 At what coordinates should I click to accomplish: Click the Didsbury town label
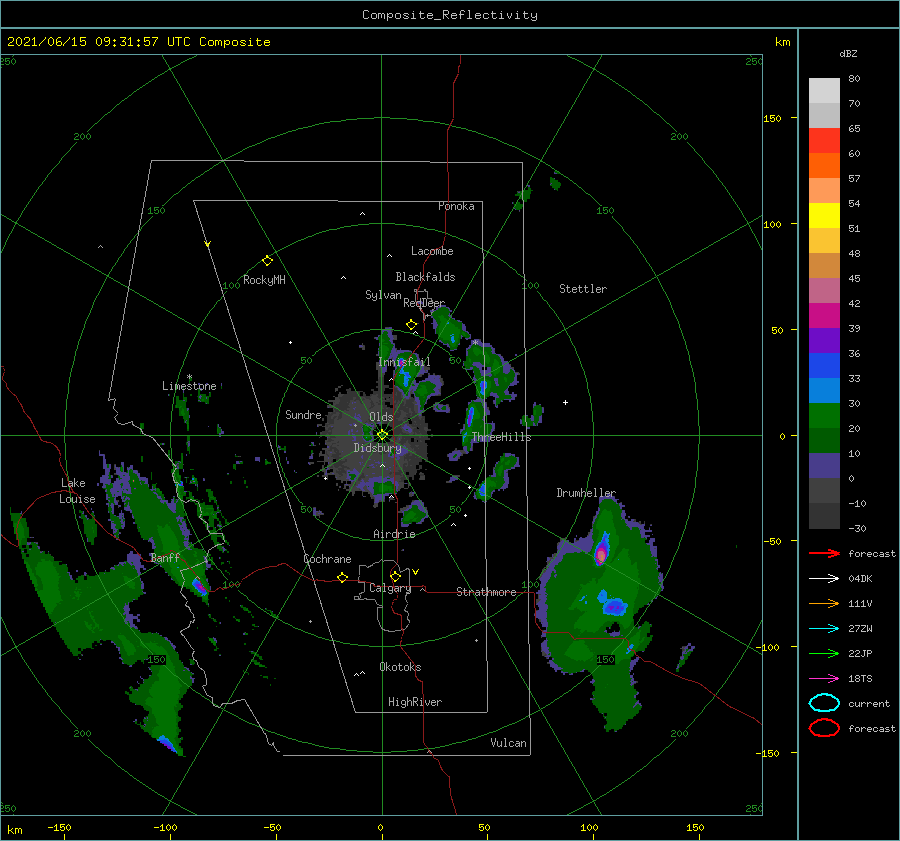[x=377, y=448]
